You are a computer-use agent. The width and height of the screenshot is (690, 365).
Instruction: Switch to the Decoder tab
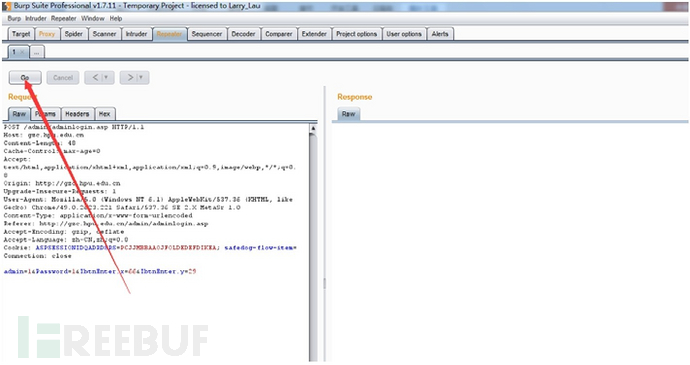click(243, 34)
